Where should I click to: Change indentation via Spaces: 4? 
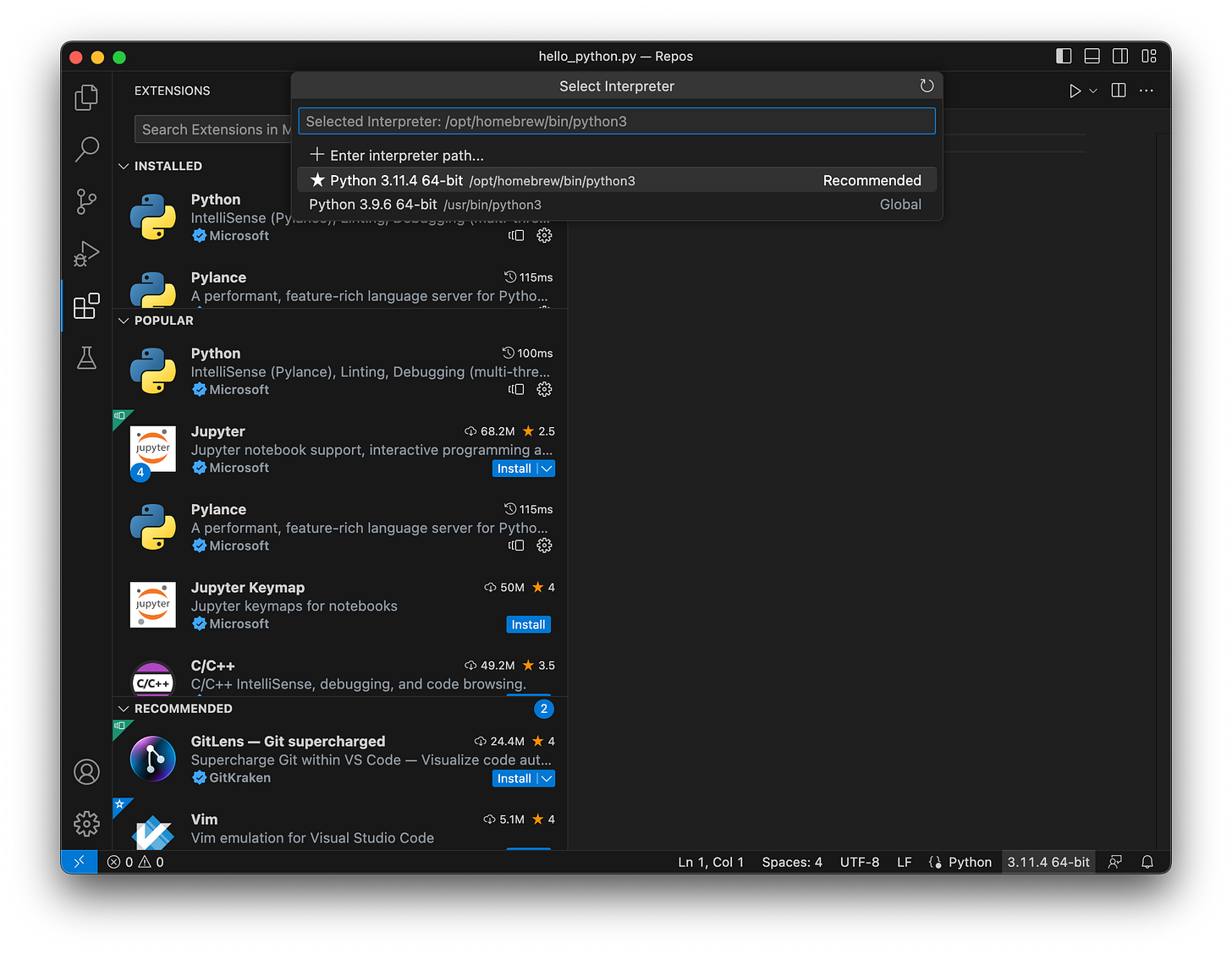coord(792,862)
